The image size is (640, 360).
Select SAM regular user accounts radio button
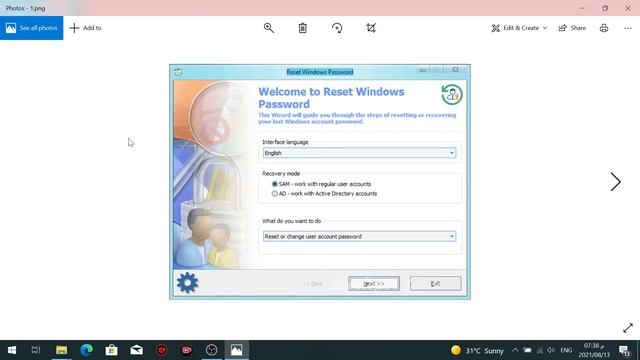[x=275, y=184]
